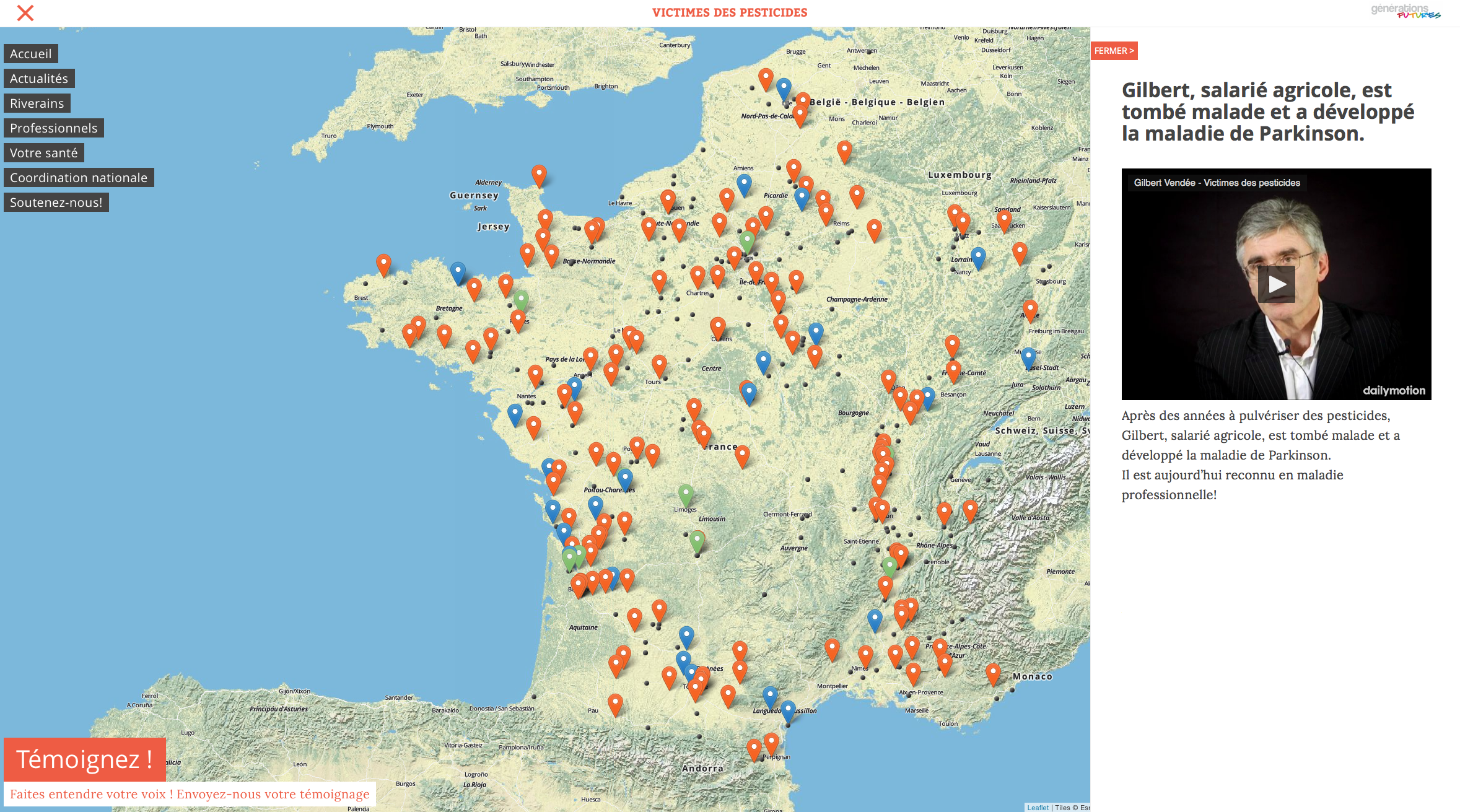Select the orange marker above Chartres
The image size is (1460, 812).
coord(697,277)
